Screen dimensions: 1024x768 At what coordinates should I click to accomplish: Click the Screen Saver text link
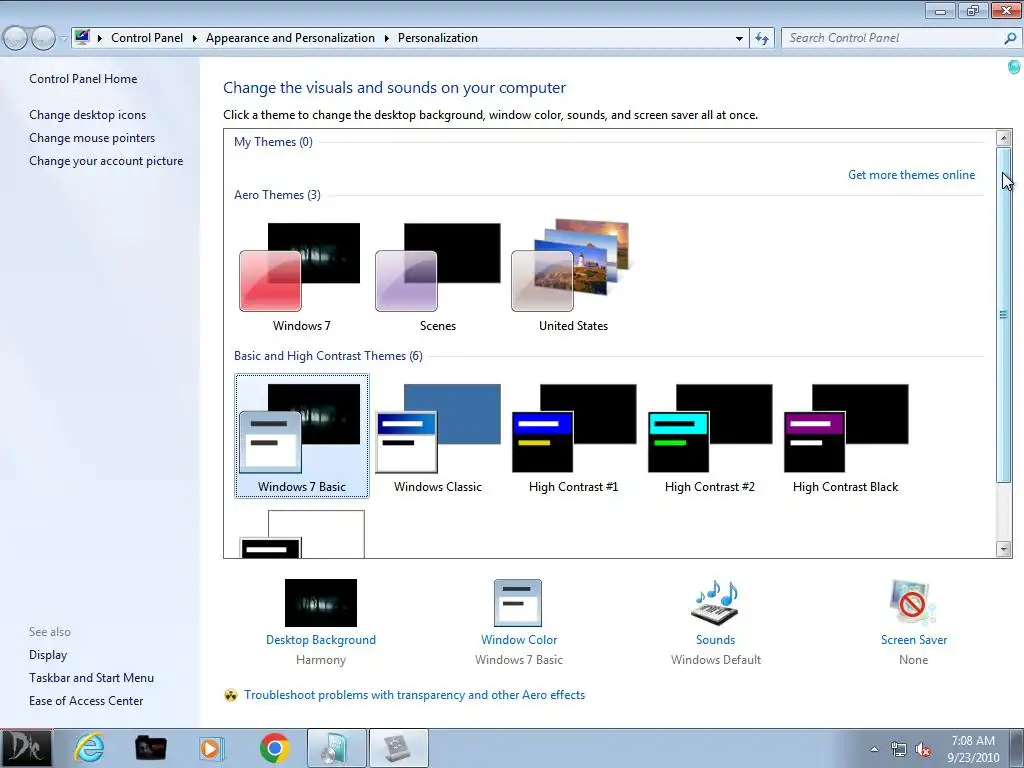pyautogui.click(x=913, y=640)
